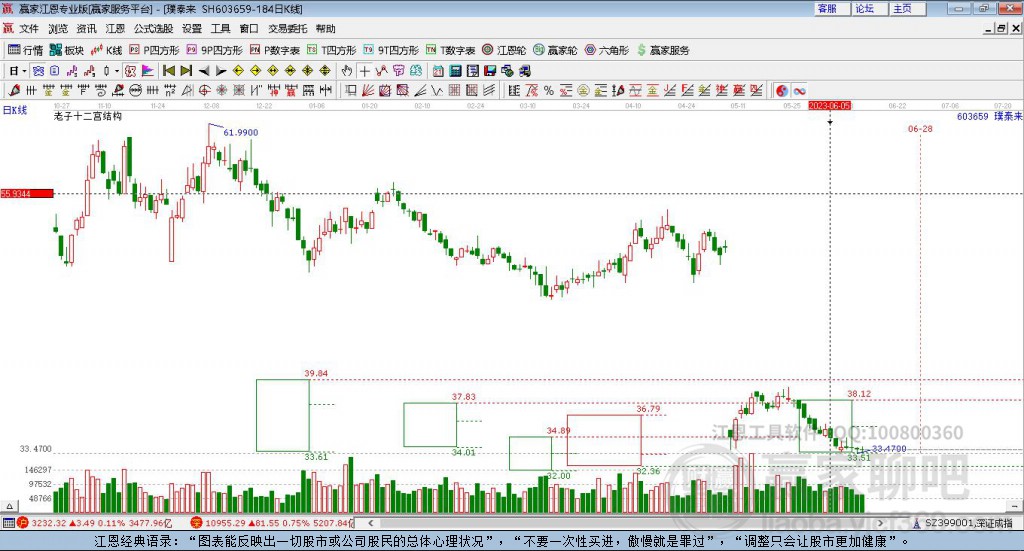The height and width of the screenshot is (551, 1024).
Task: Click the black left arrow icon
Action: (x=204, y=71)
